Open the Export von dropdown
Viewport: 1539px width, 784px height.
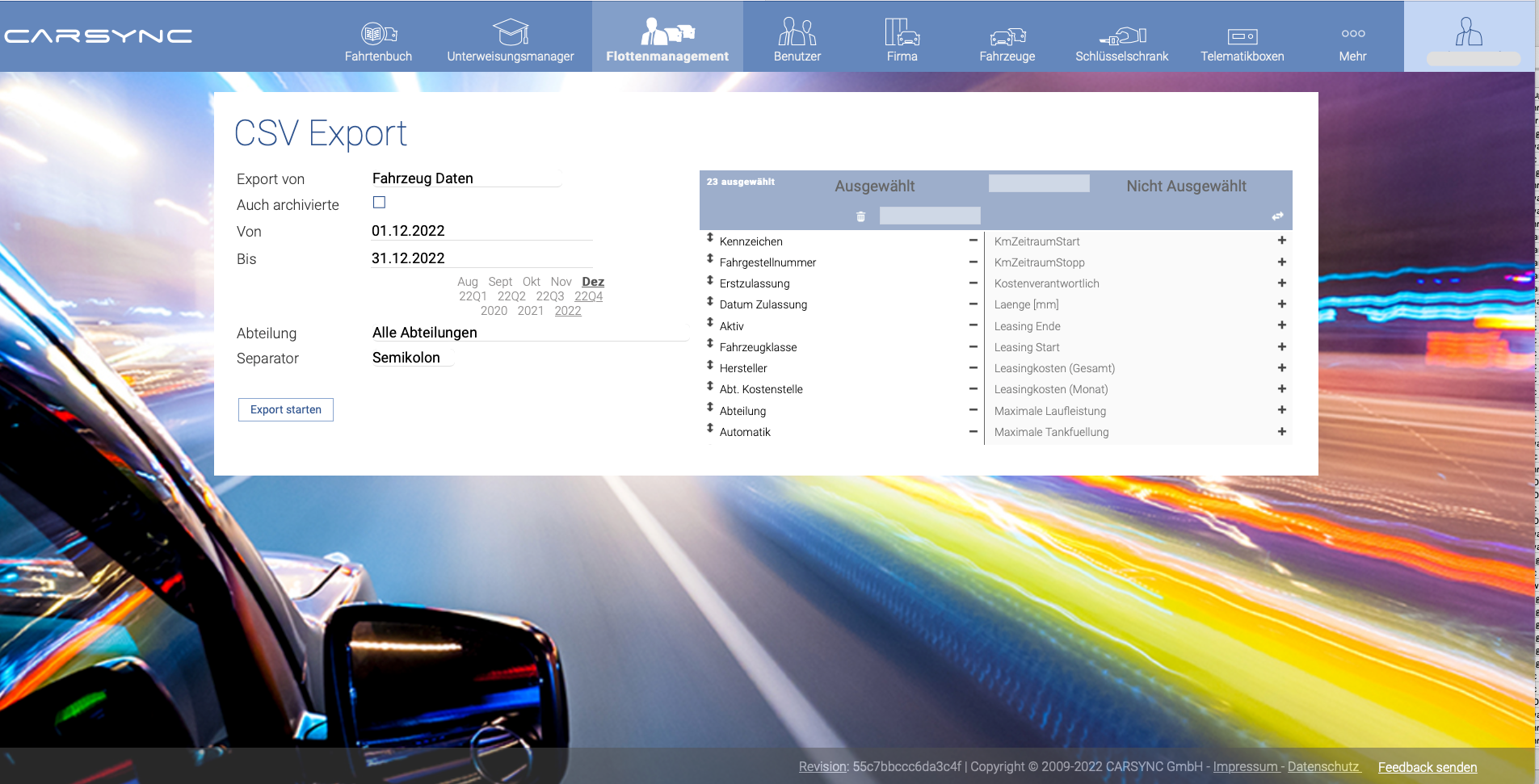(466, 178)
